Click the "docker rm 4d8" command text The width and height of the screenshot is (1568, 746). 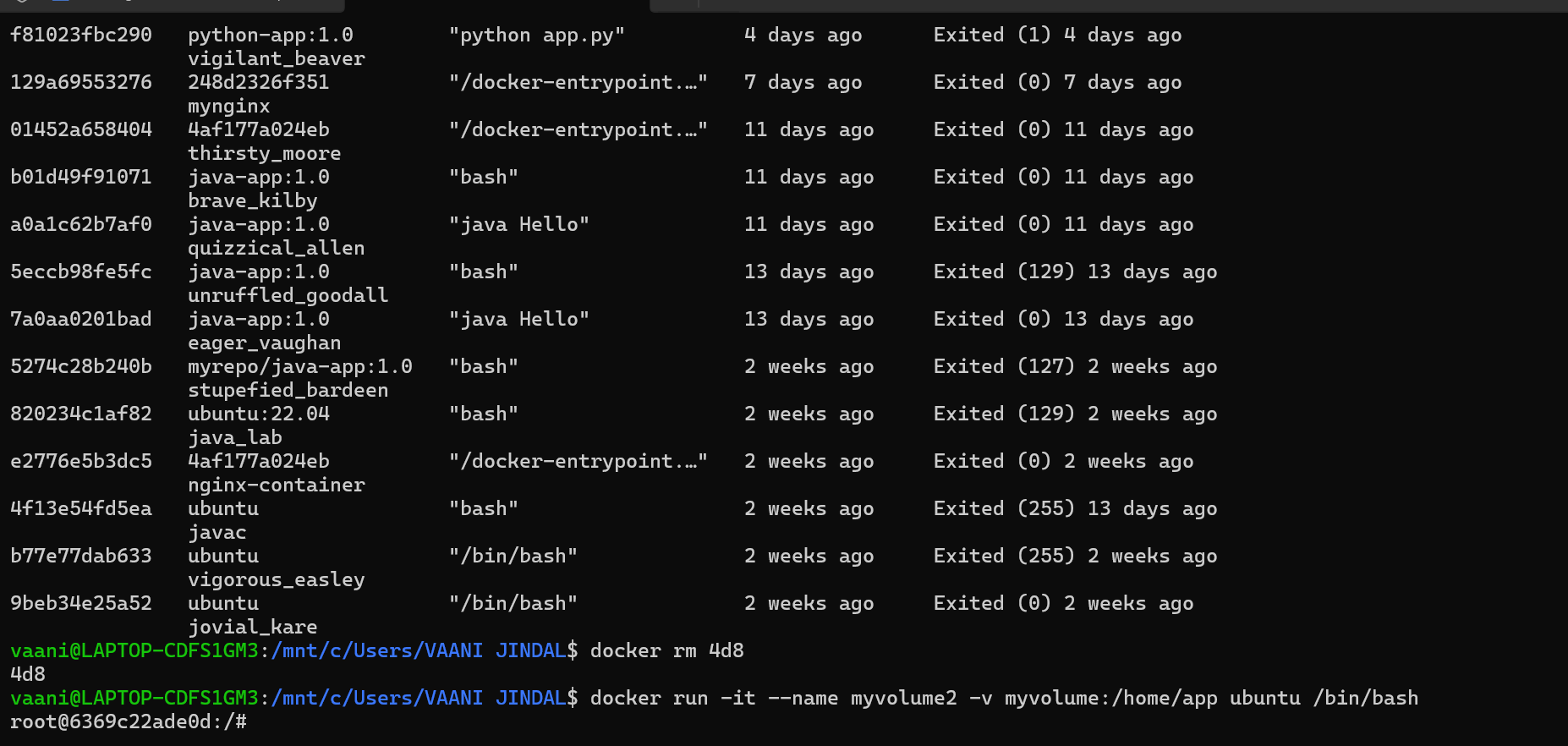pyautogui.click(x=666, y=651)
